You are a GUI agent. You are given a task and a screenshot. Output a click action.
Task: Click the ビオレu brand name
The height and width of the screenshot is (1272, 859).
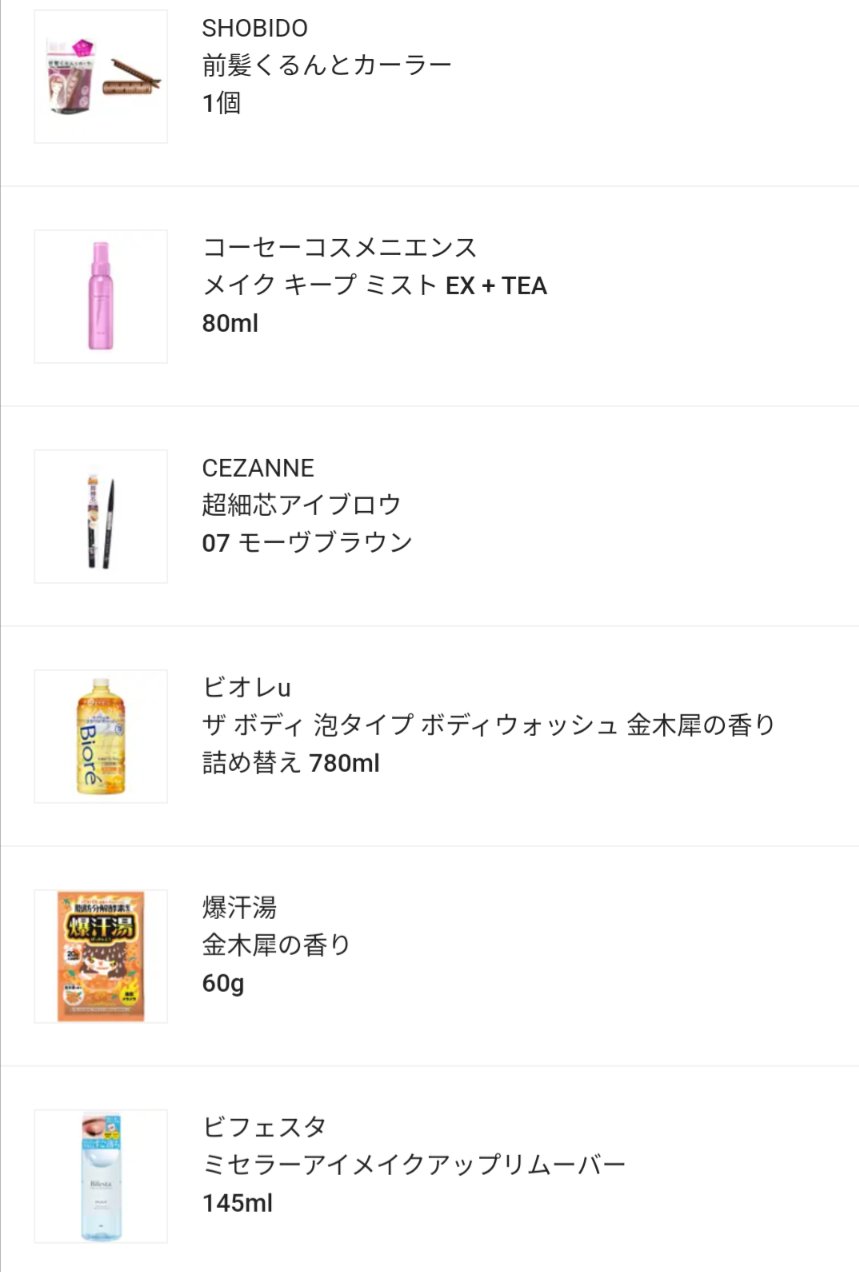coord(246,688)
